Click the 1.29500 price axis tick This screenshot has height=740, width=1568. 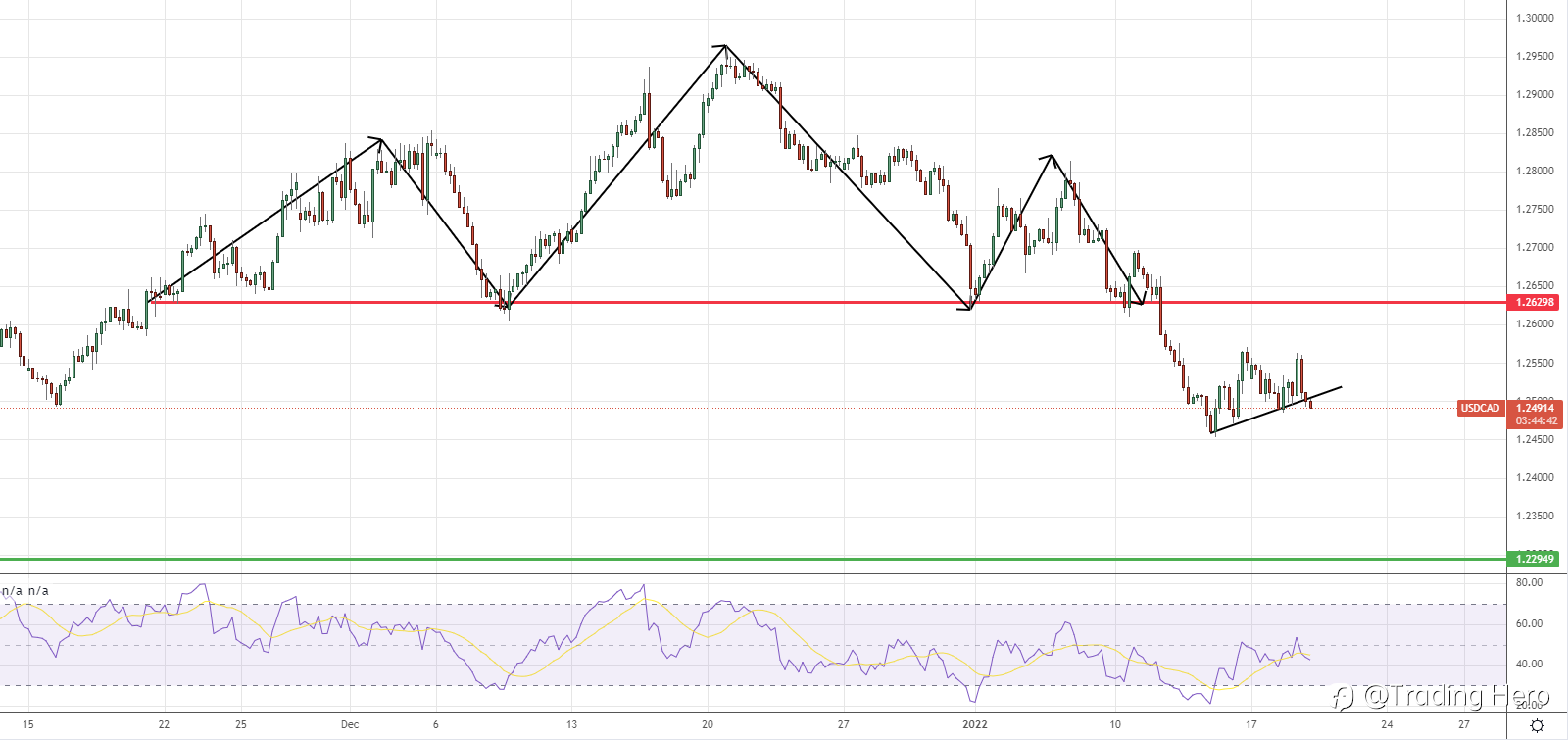point(1535,56)
